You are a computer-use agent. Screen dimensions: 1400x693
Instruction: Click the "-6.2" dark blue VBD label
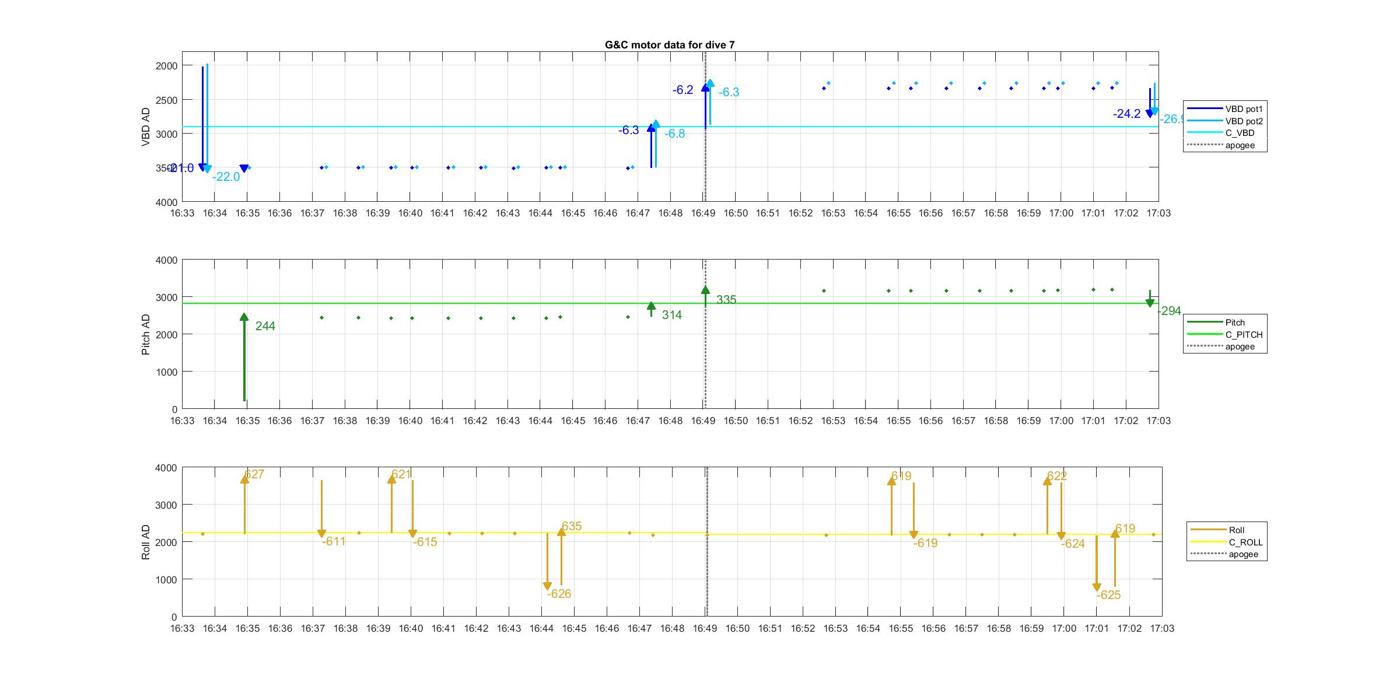pos(683,90)
